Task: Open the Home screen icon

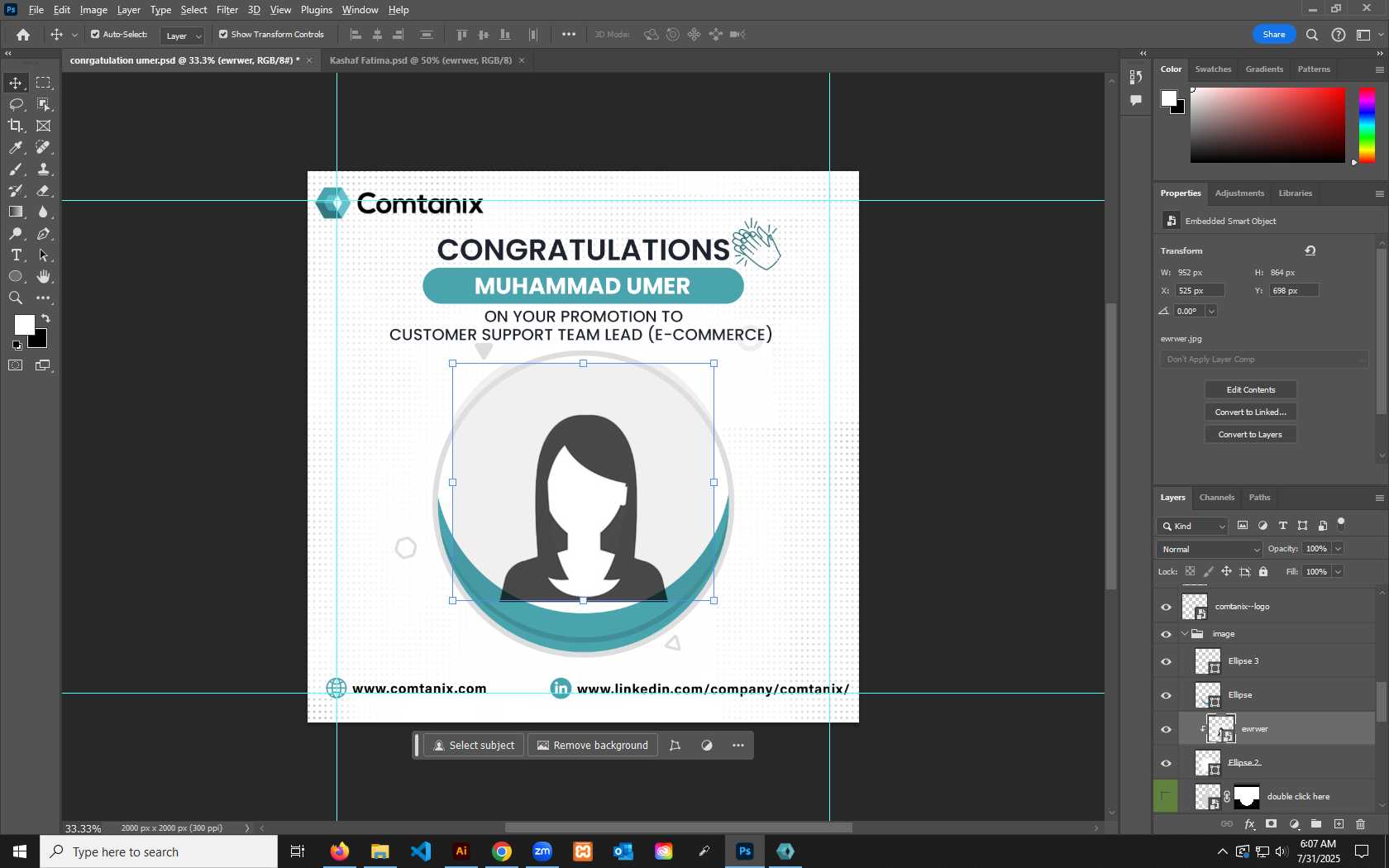Action: point(23,35)
